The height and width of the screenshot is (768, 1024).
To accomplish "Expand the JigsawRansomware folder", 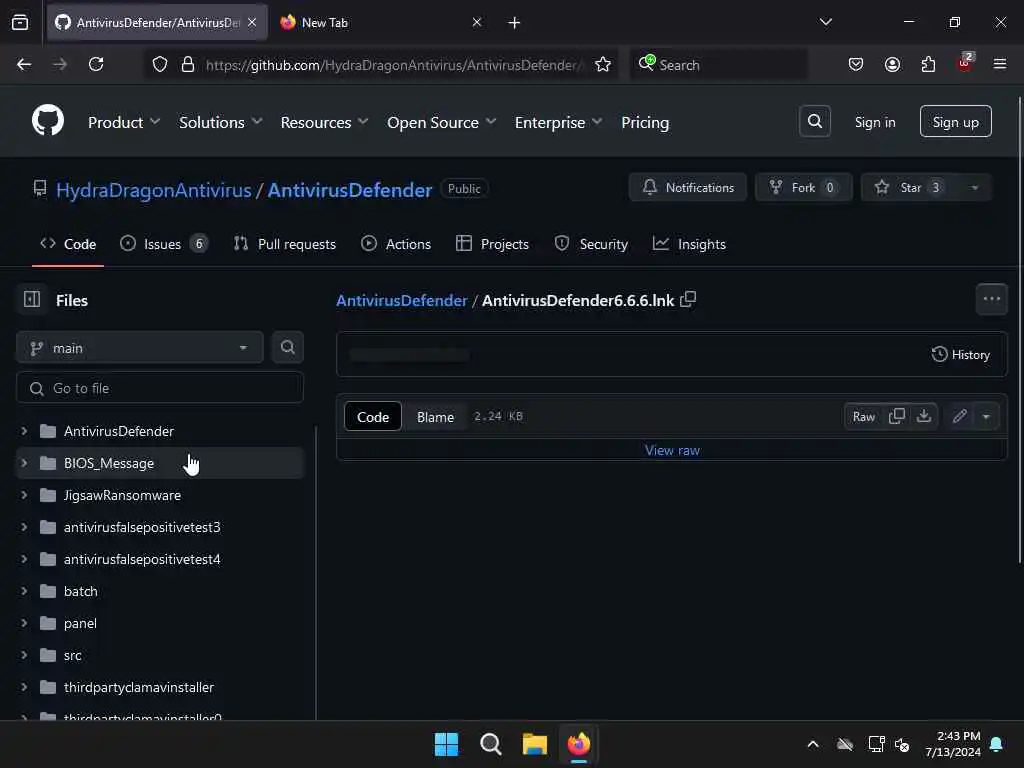I will (x=24, y=495).
